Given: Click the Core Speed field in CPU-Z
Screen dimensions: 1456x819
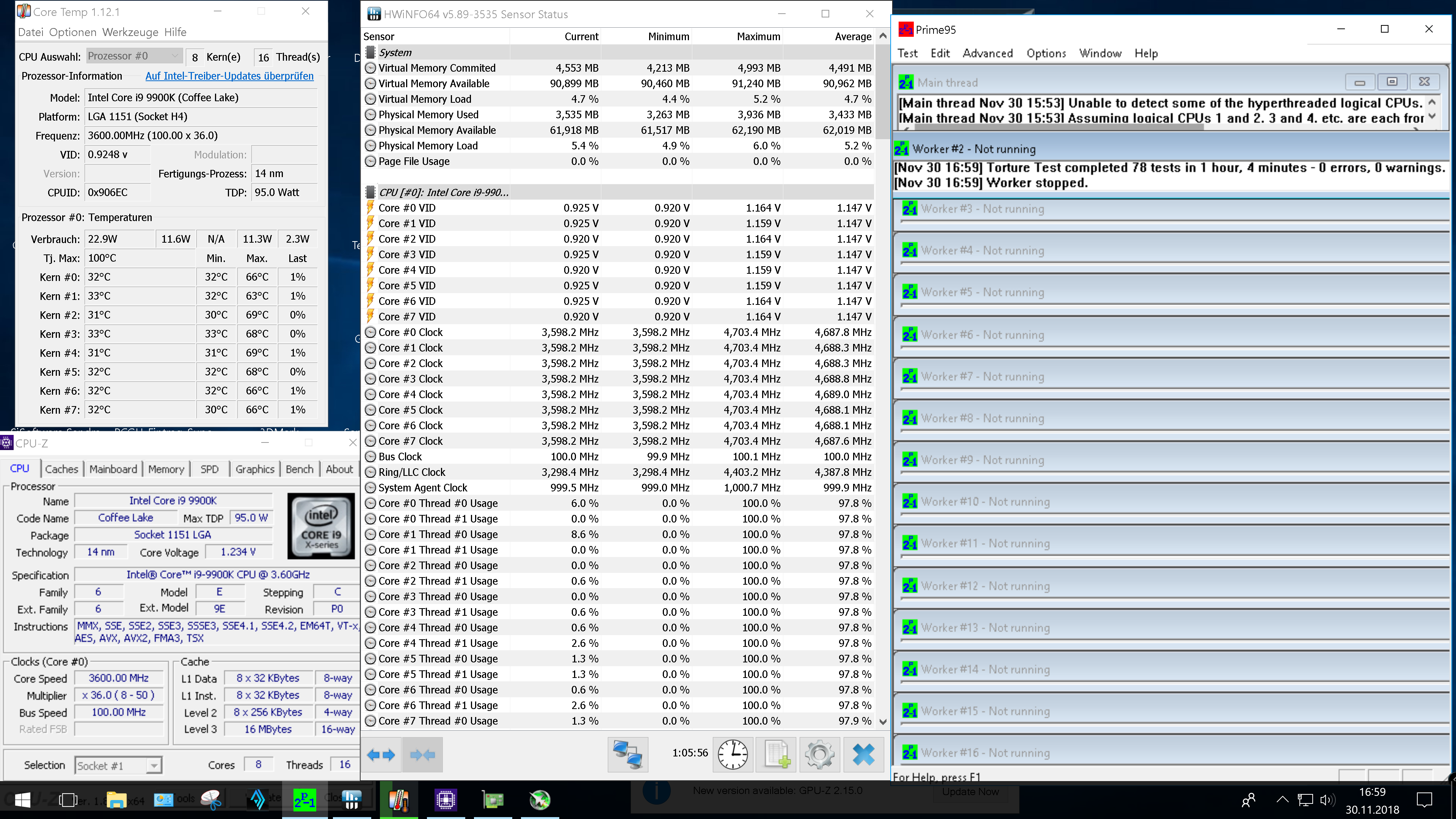Looking at the screenshot, I should point(119,678).
